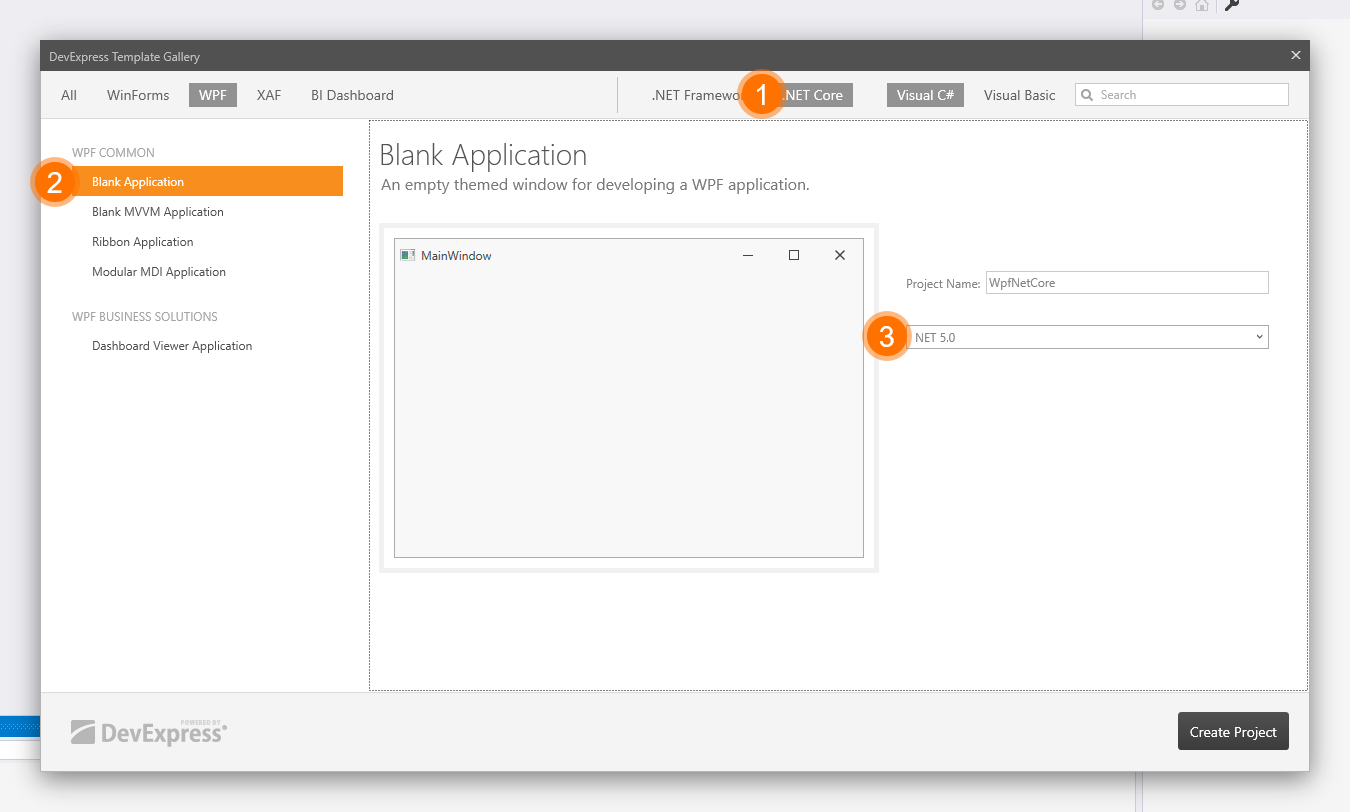Open the .NET 5.0 version dropdown
This screenshot has width=1350, height=812.
coord(1087,337)
